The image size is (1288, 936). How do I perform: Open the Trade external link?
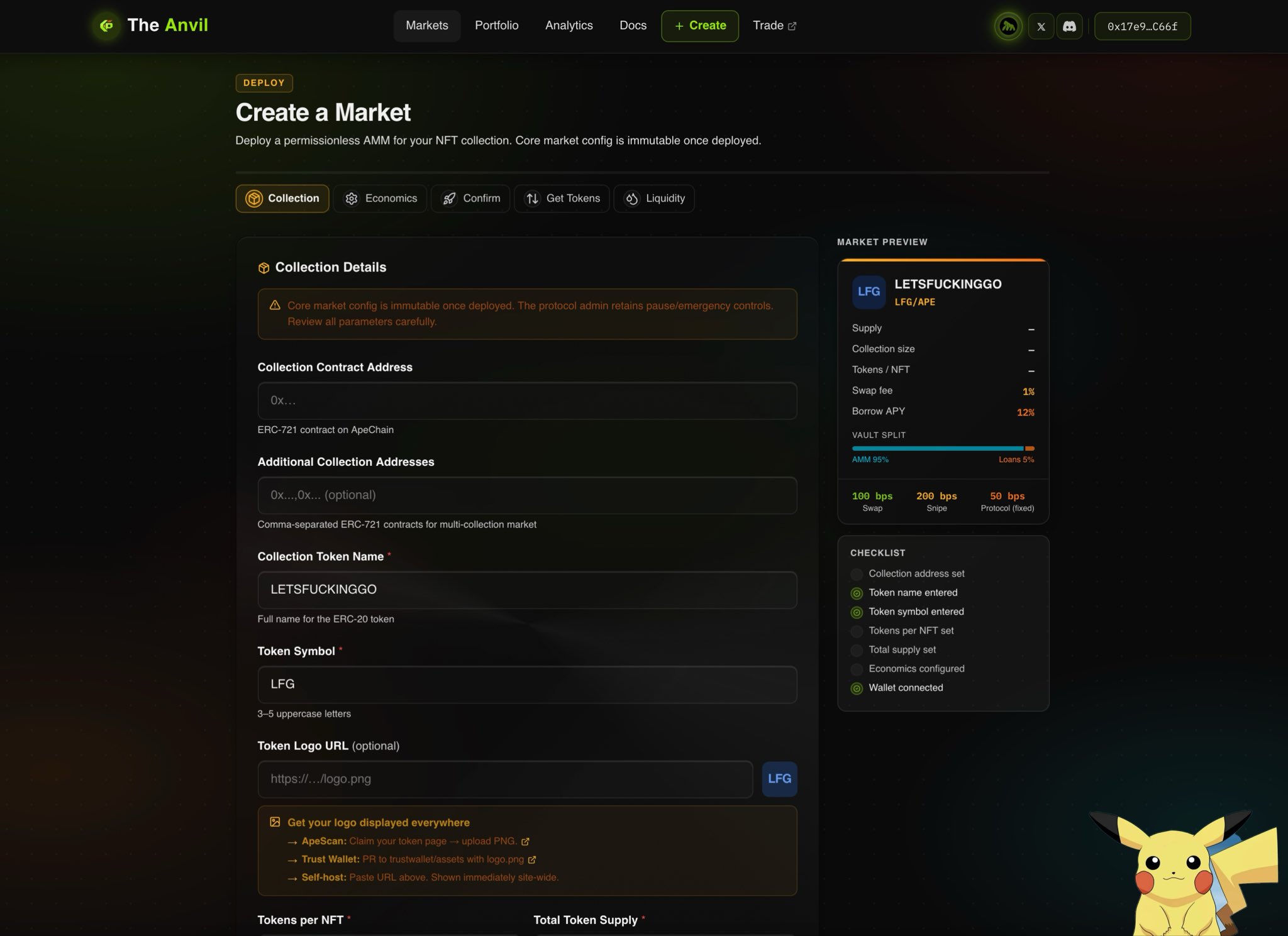(774, 26)
